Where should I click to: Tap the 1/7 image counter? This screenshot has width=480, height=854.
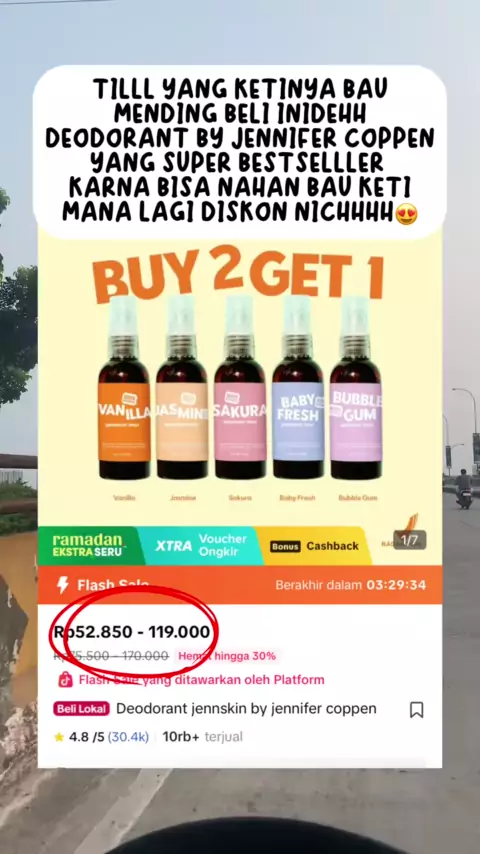click(x=409, y=540)
